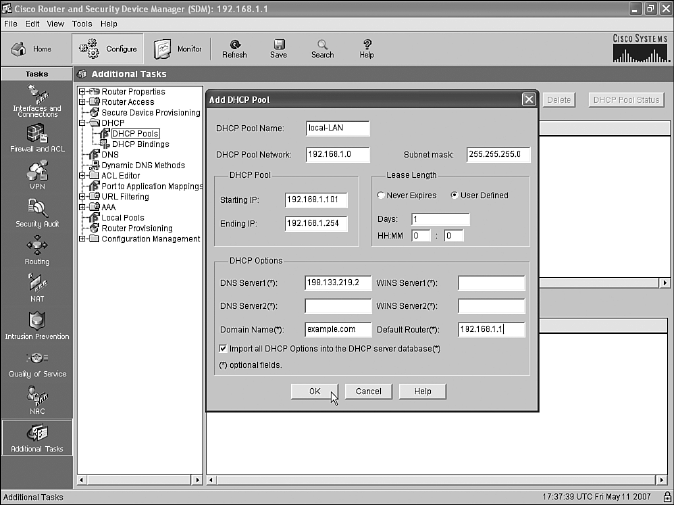Select Port to Application Mappings node
This screenshot has width=674, height=505.
point(152,186)
